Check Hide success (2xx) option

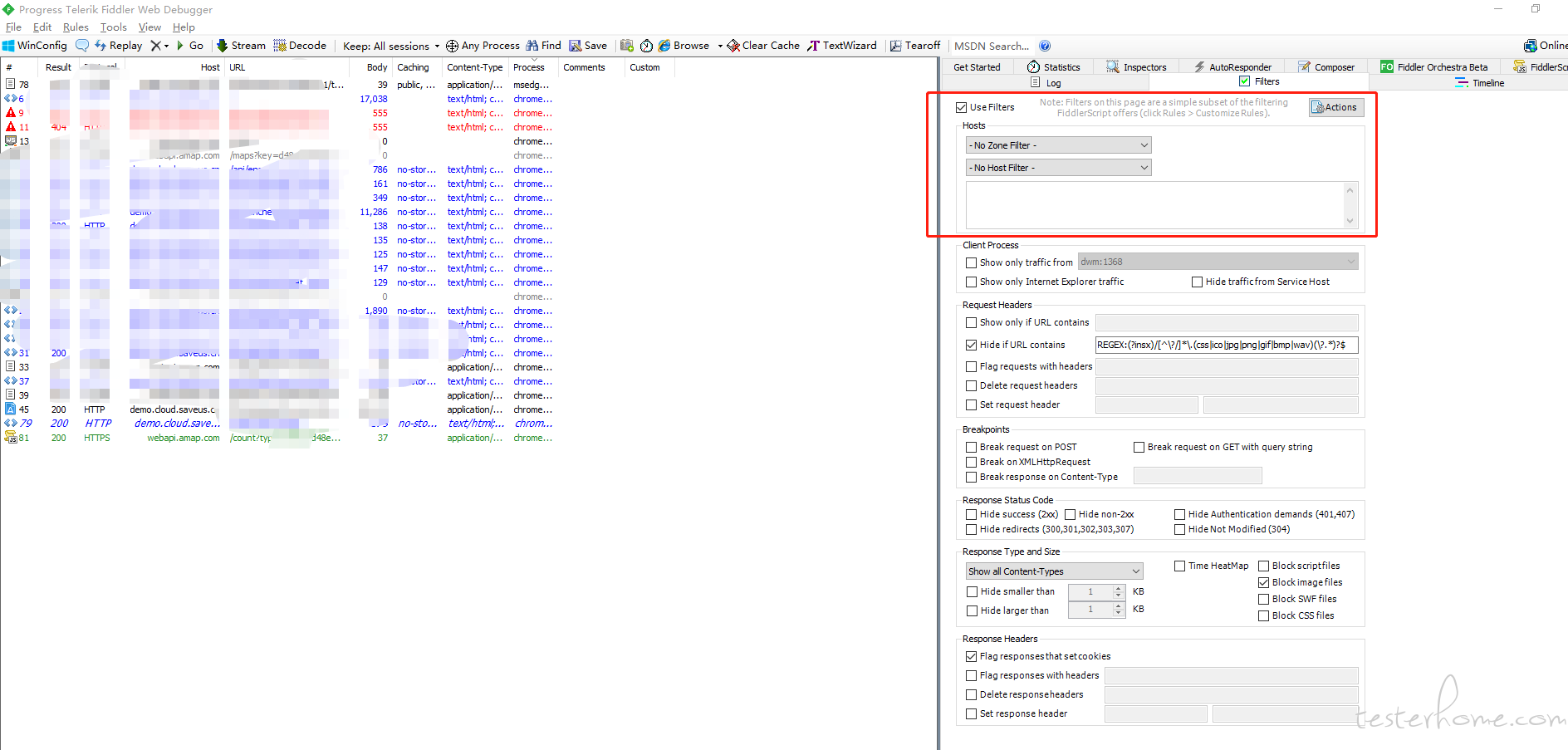click(x=971, y=514)
